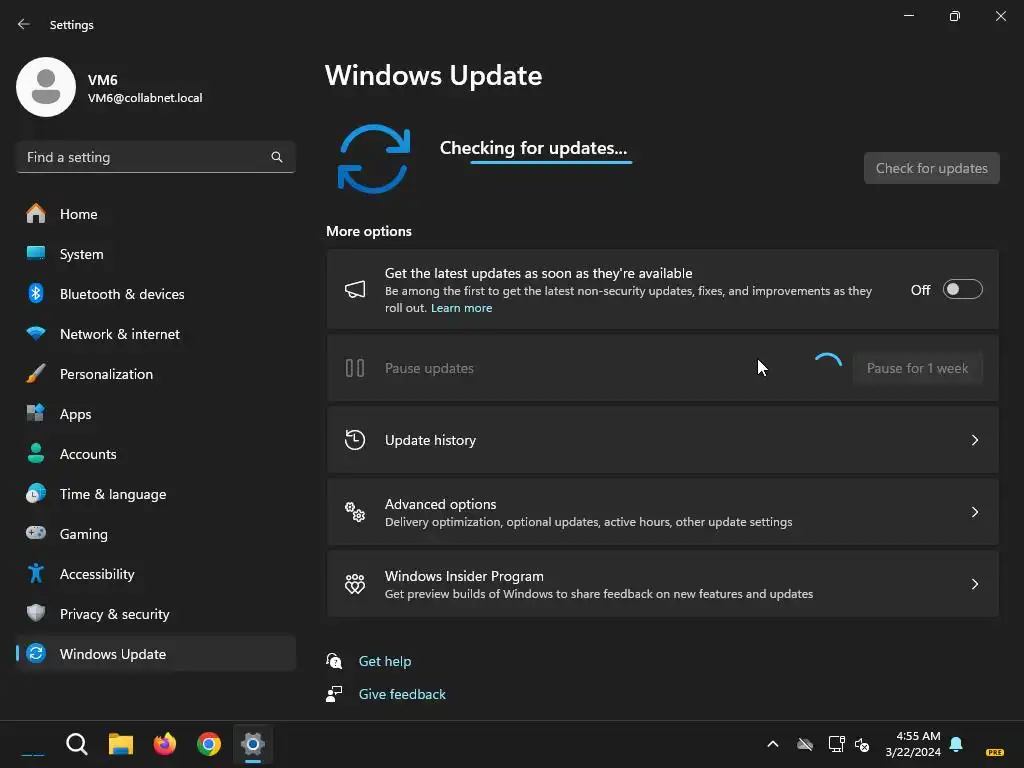Launch Google Chrome from the taskbar

coord(209,744)
